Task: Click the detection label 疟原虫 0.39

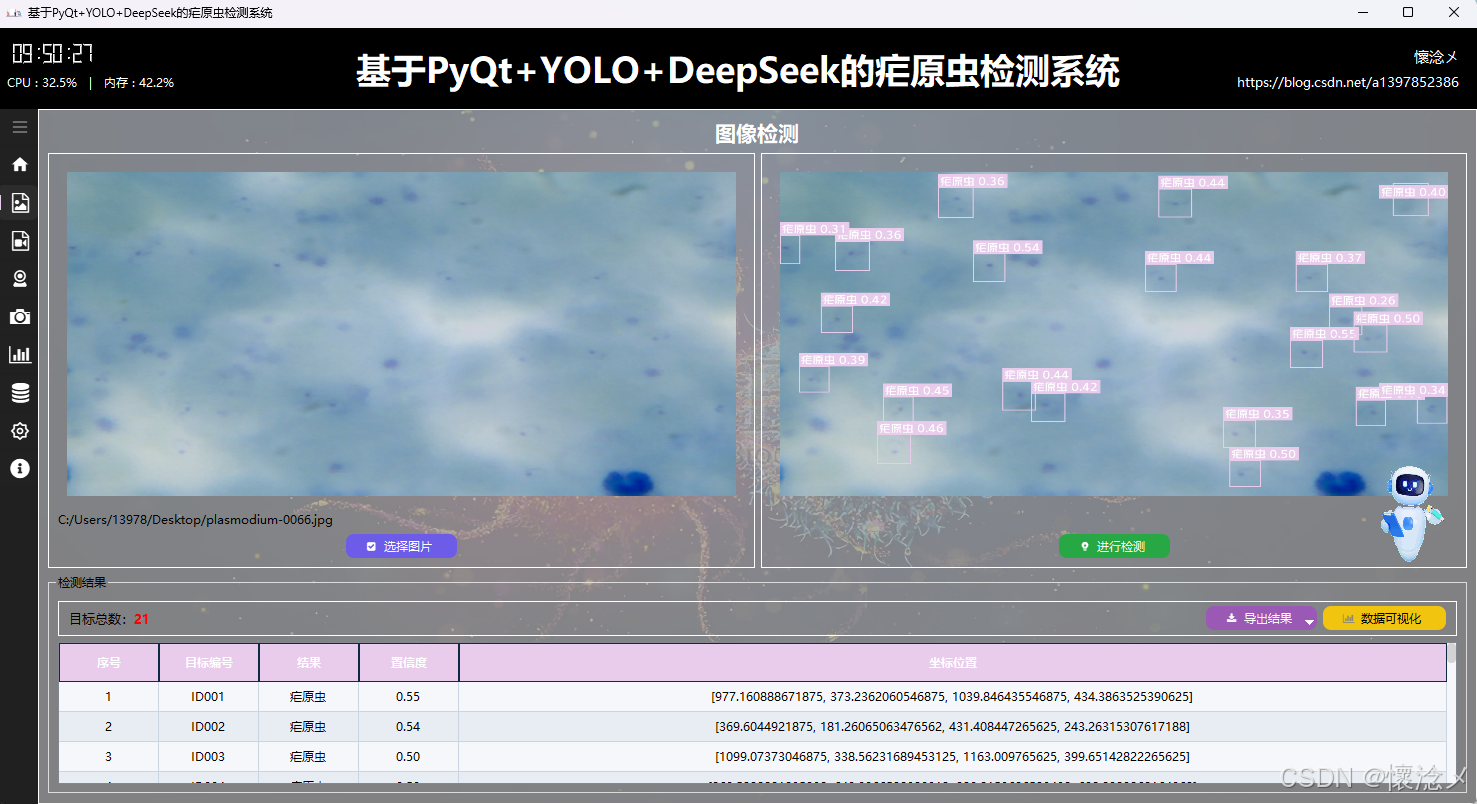Action: point(833,359)
